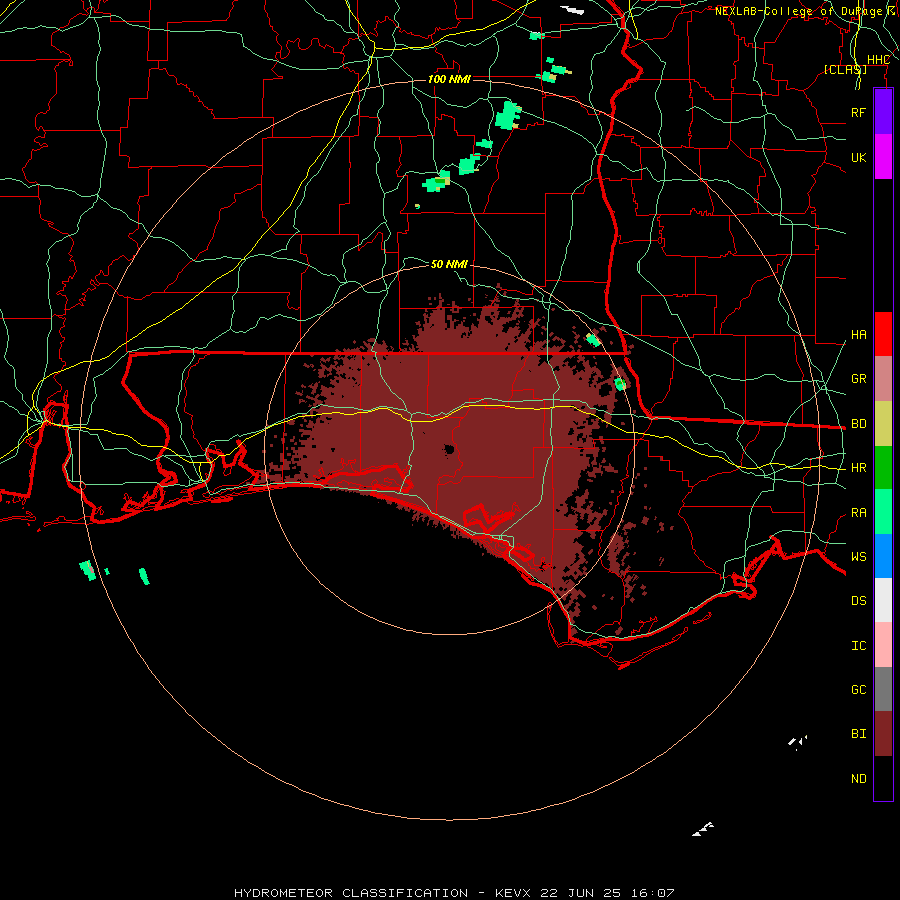Viewport: 900px width, 900px height.
Task: Click the RF legend label
Action: pyautogui.click(x=859, y=112)
